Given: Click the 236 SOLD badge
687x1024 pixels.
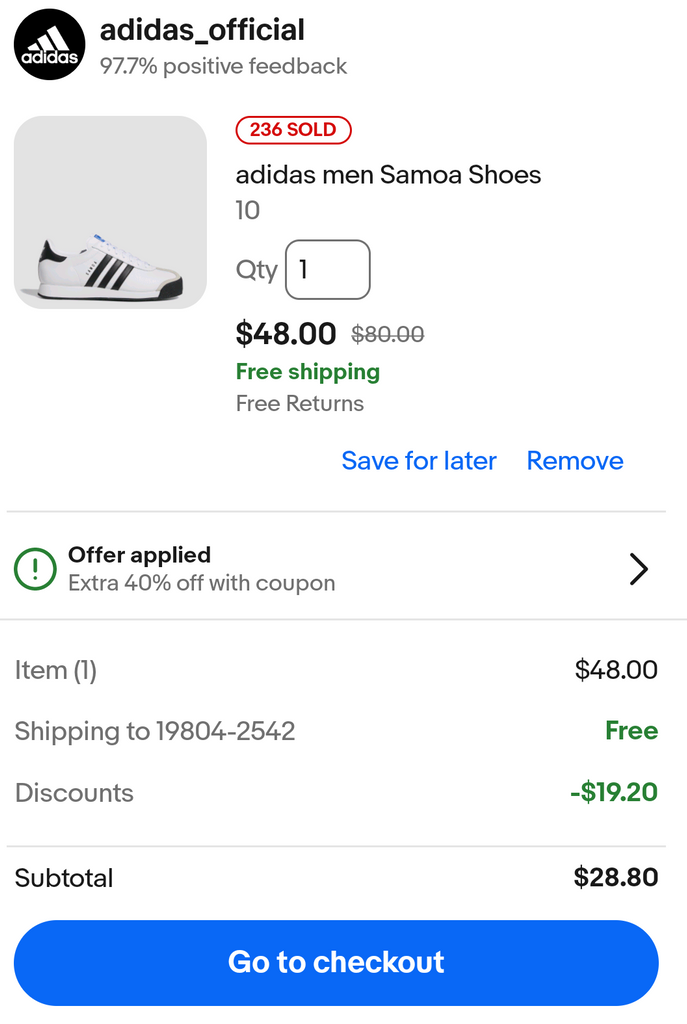Looking at the screenshot, I should (x=293, y=130).
